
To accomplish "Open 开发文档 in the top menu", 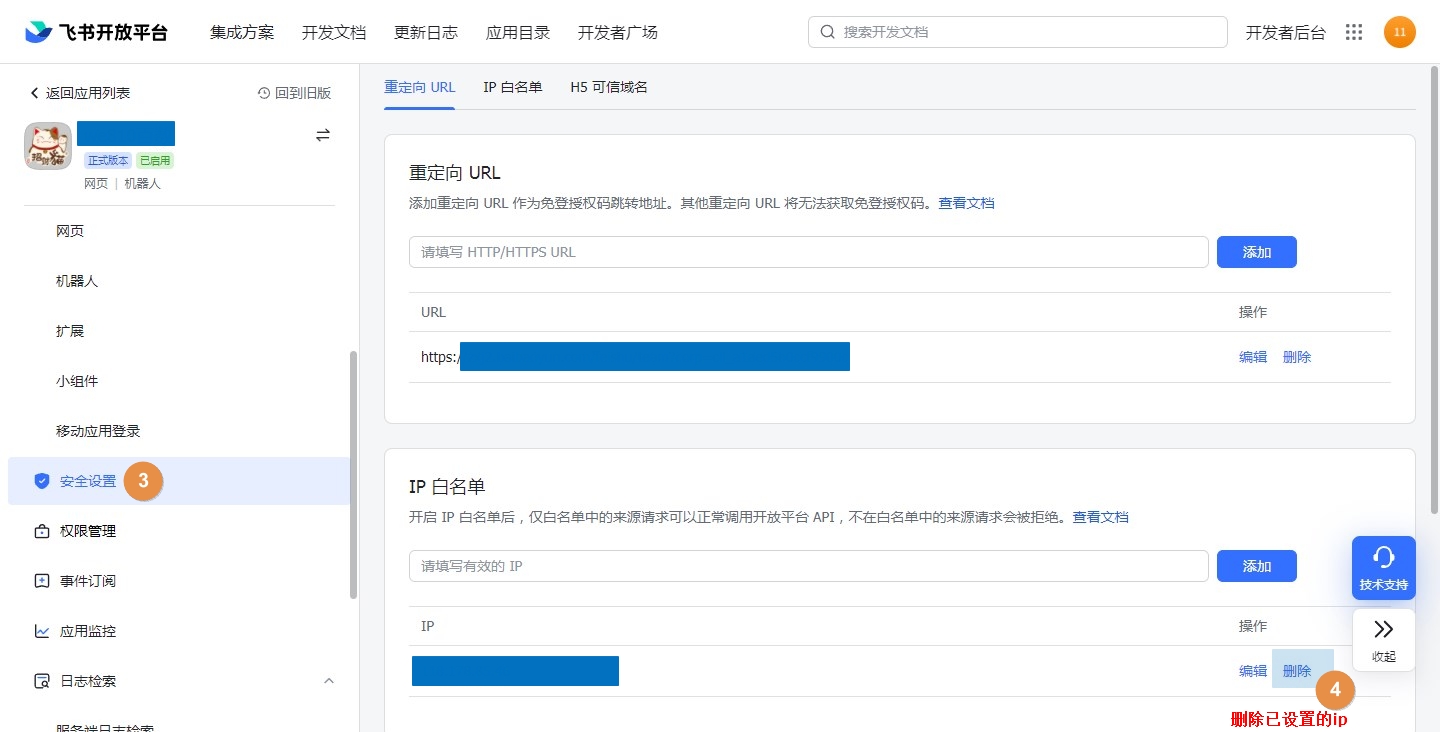I will pos(334,32).
